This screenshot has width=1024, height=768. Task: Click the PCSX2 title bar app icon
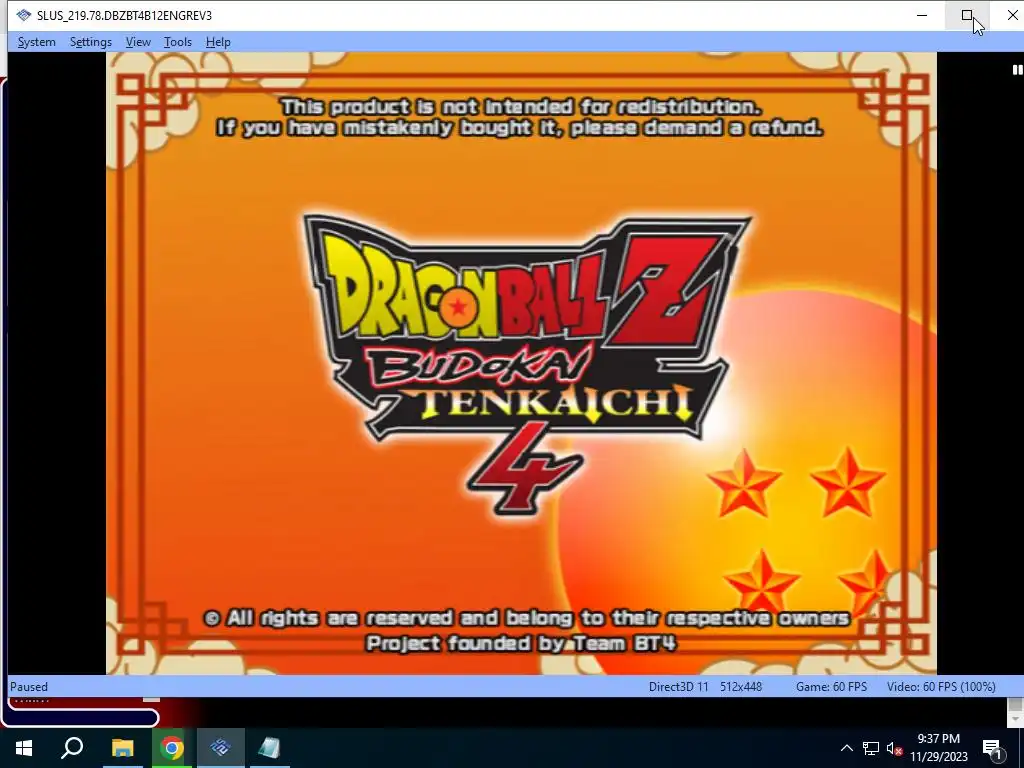[x=24, y=15]
